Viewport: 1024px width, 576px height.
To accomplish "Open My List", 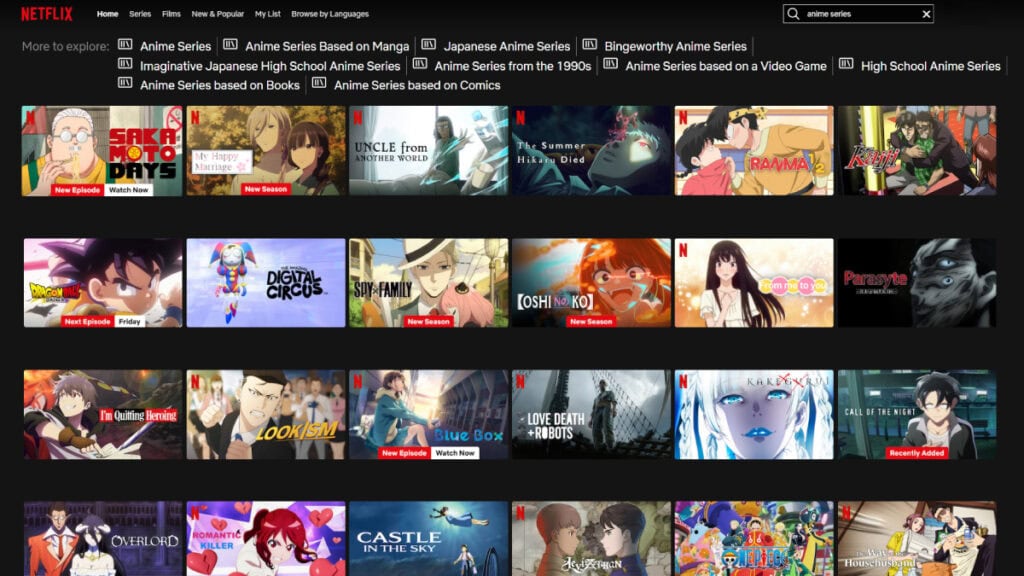I will [268, 14].
